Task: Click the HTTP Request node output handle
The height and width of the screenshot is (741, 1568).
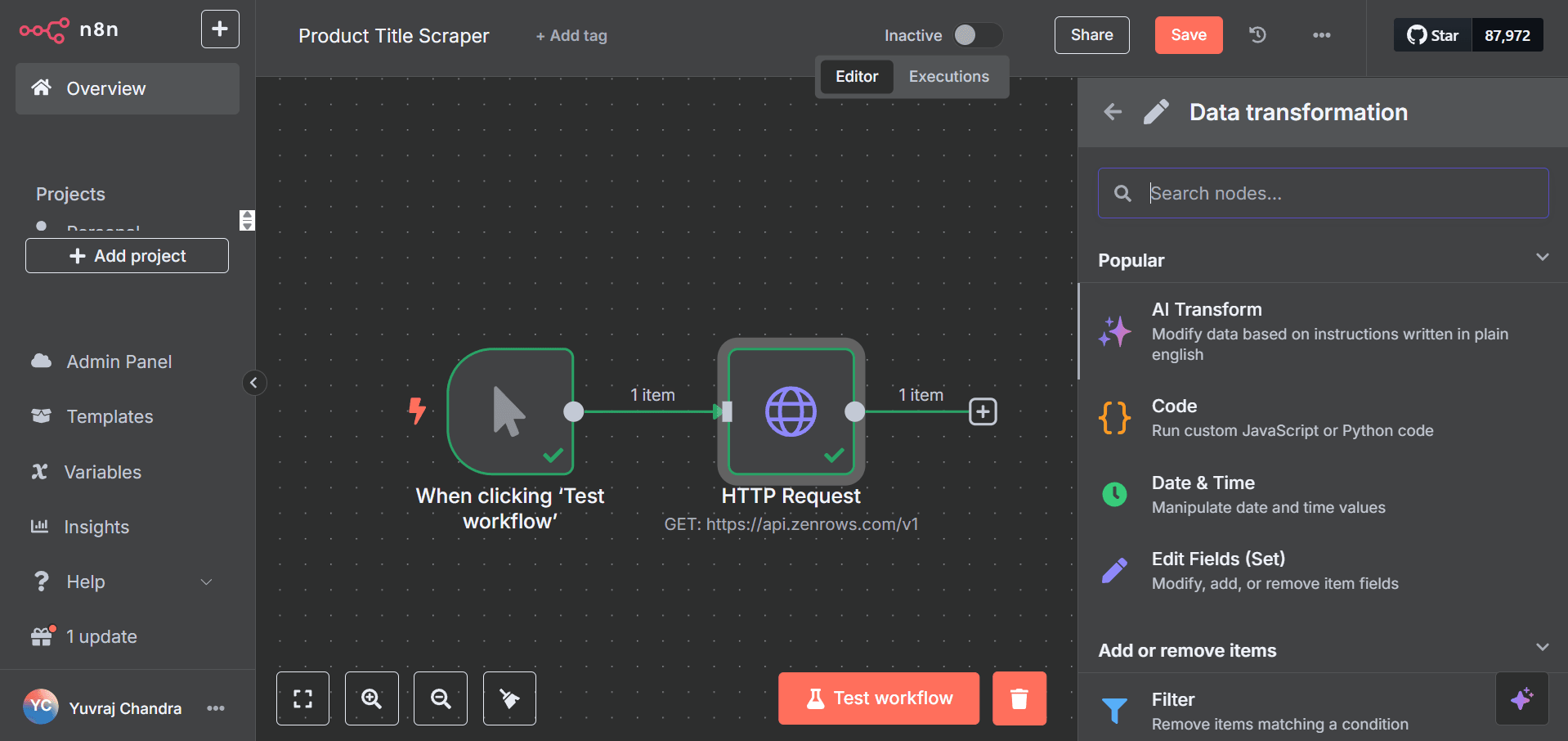Action: (x=854, y=411)
